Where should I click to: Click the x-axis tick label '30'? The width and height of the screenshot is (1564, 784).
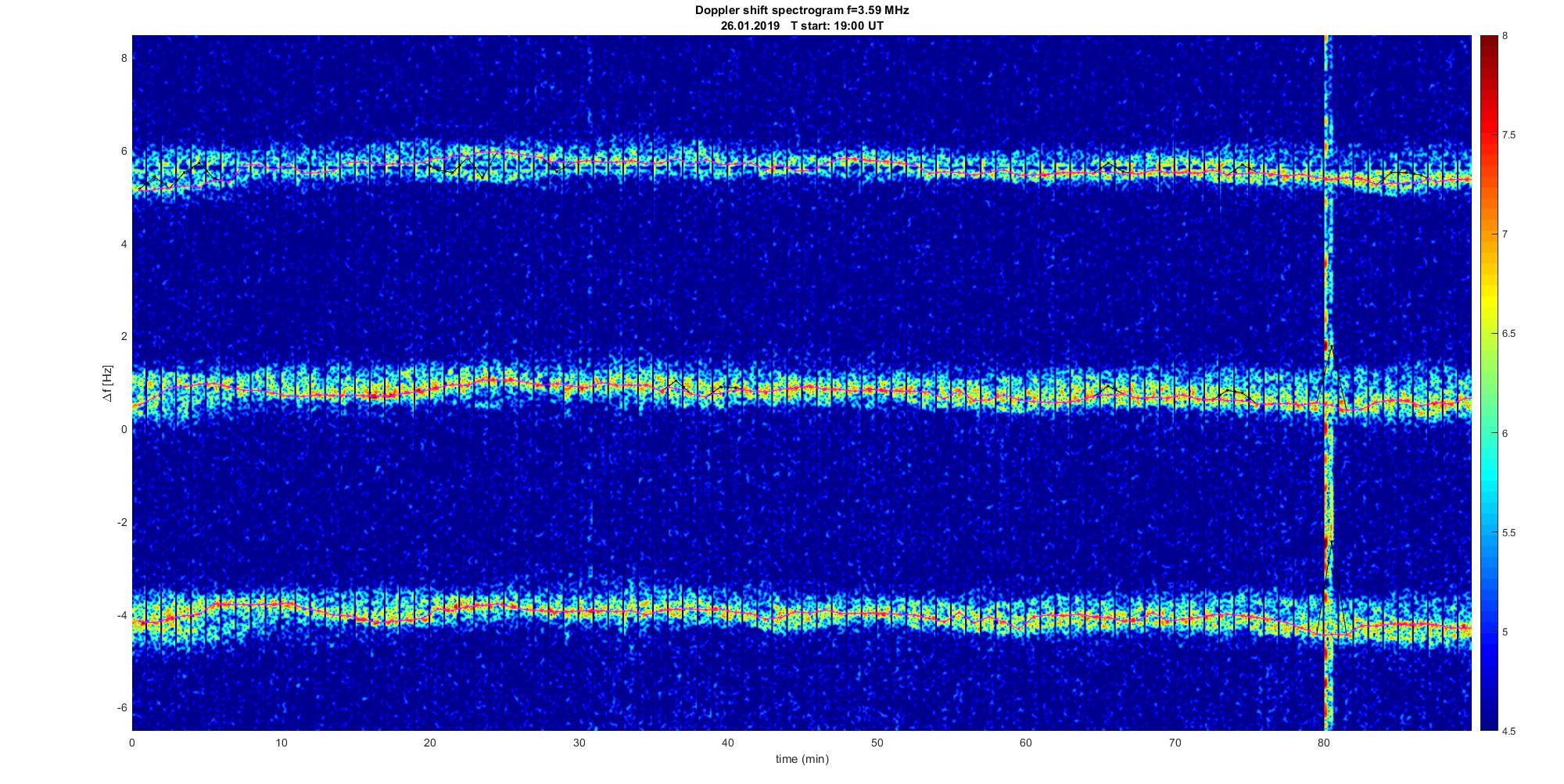tap(579, 743)
